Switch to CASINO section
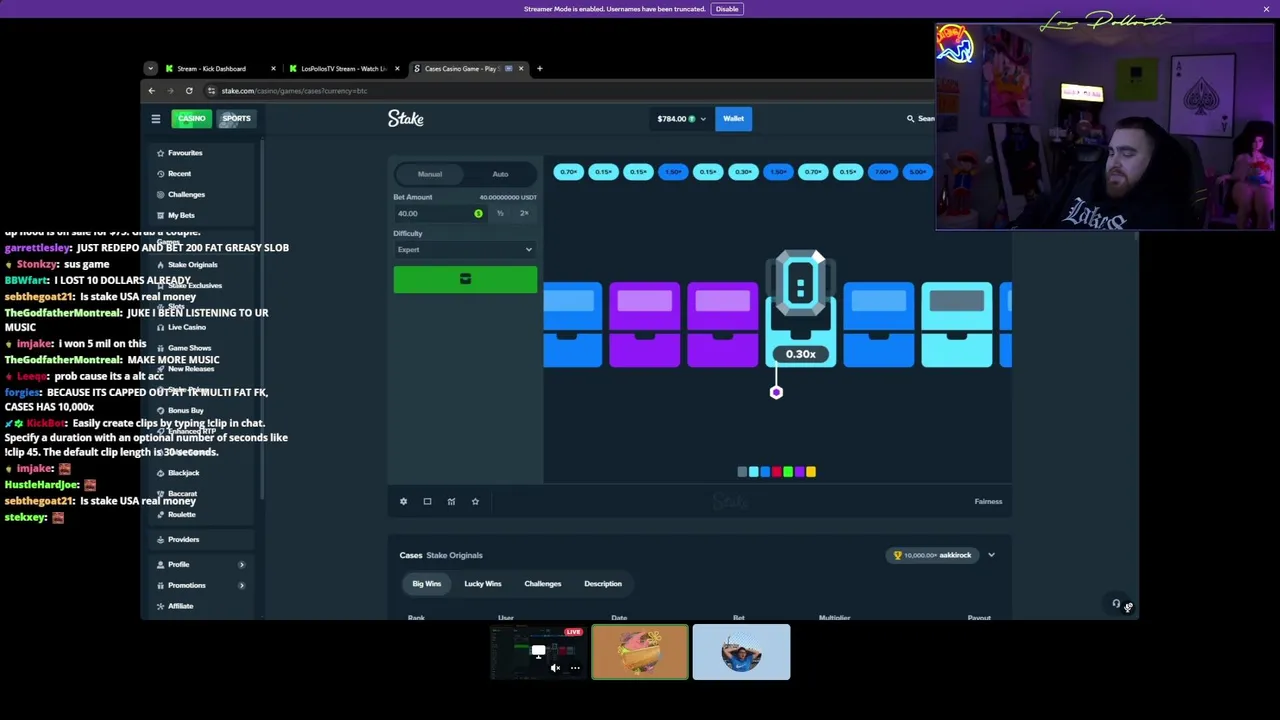Viewport: 1280px width, 720px height. [191, 119]
